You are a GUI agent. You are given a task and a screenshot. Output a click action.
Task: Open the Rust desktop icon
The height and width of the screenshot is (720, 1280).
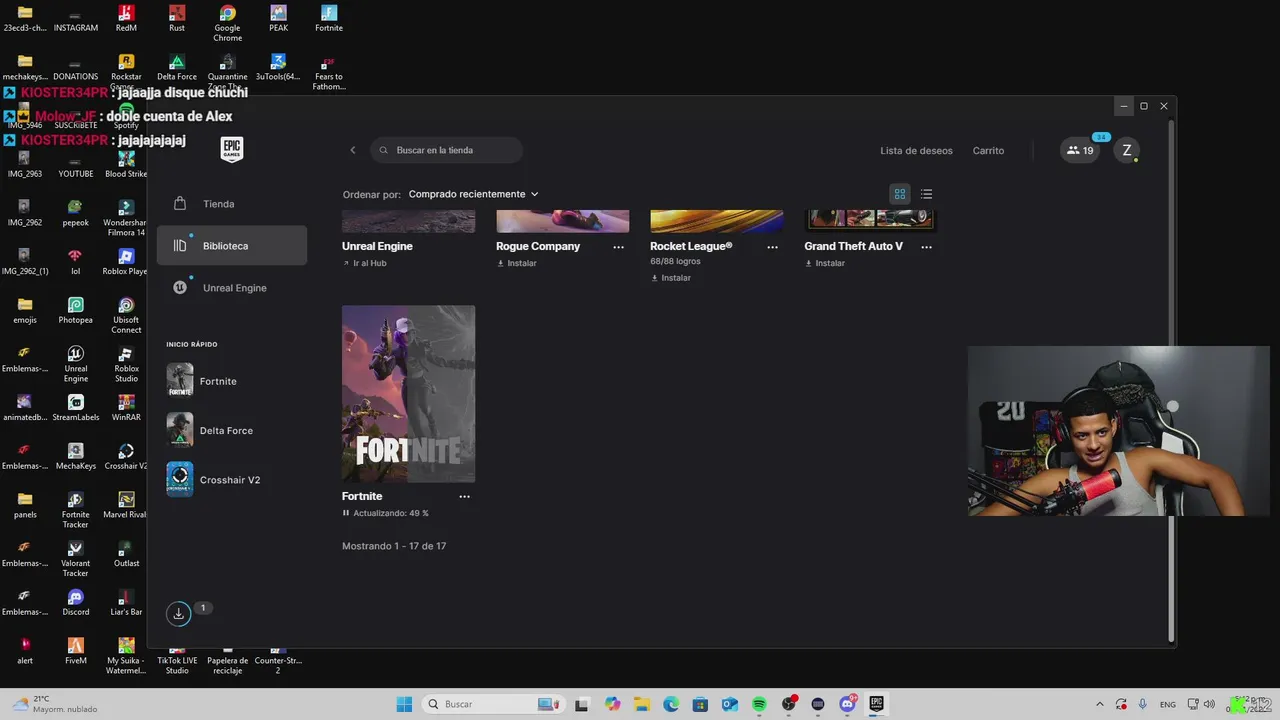coord(177,18)
